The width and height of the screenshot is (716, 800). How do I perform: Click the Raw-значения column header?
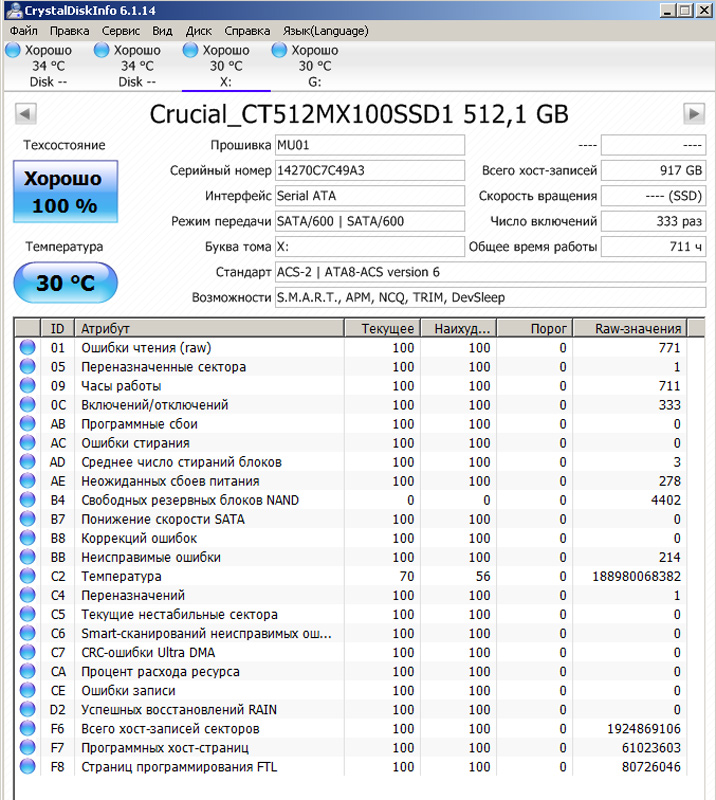coord(630,328)
